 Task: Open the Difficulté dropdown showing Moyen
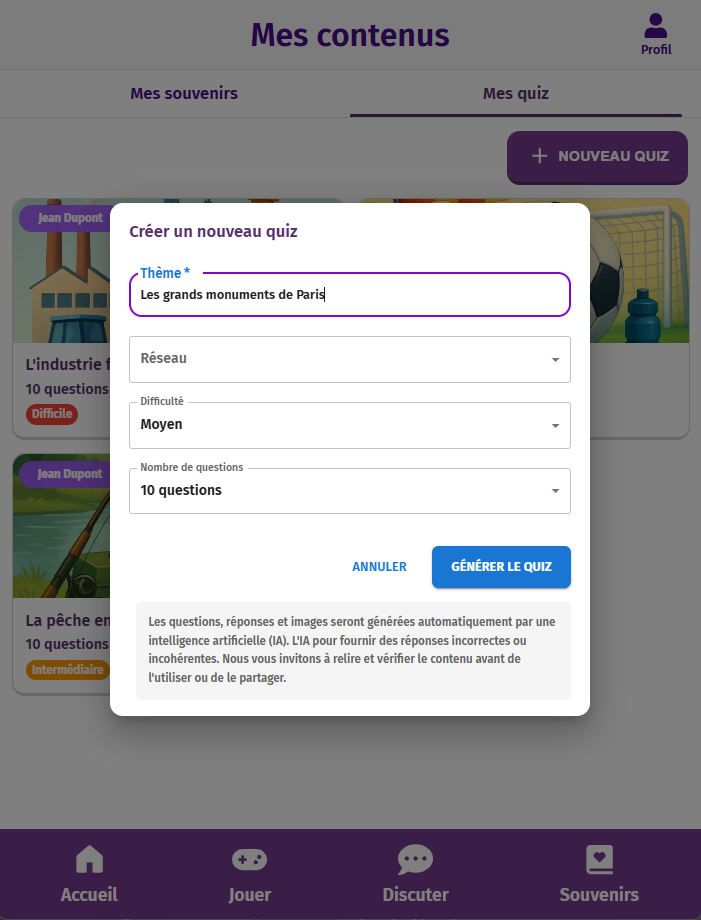coord(349,425)
